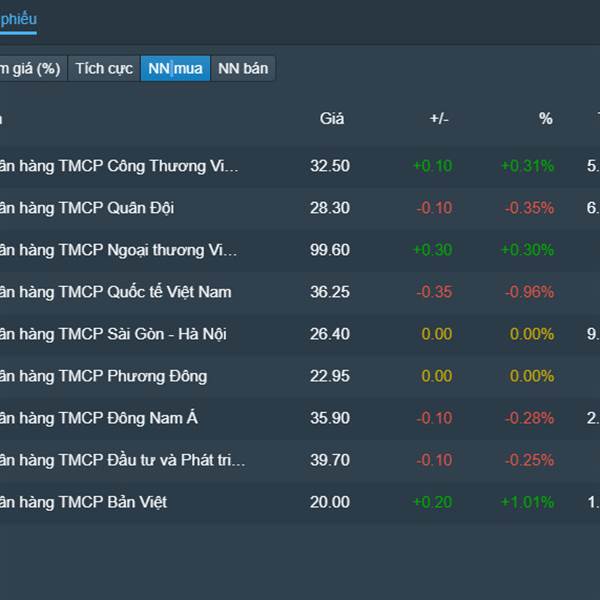Click 0.00% in Sài Gòn - Hà Nội row

(532, 334)
